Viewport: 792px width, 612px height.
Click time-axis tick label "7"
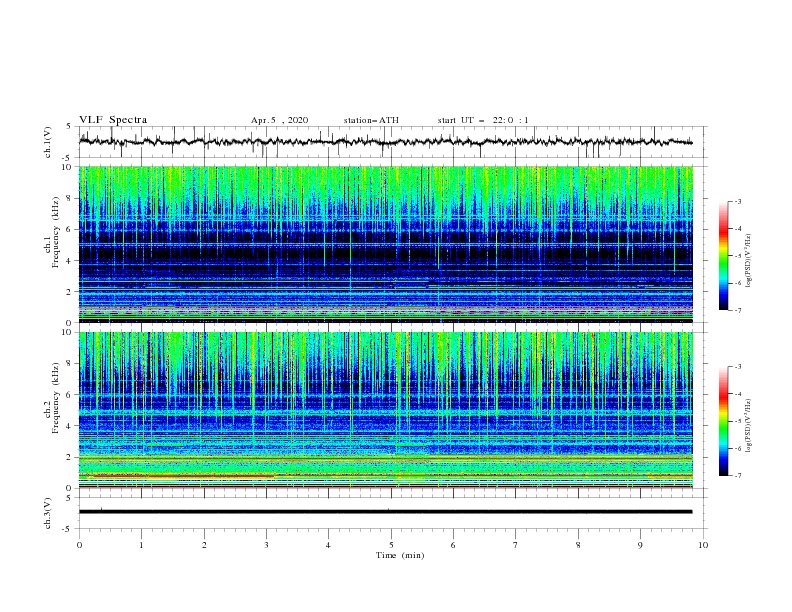(516, 545)
